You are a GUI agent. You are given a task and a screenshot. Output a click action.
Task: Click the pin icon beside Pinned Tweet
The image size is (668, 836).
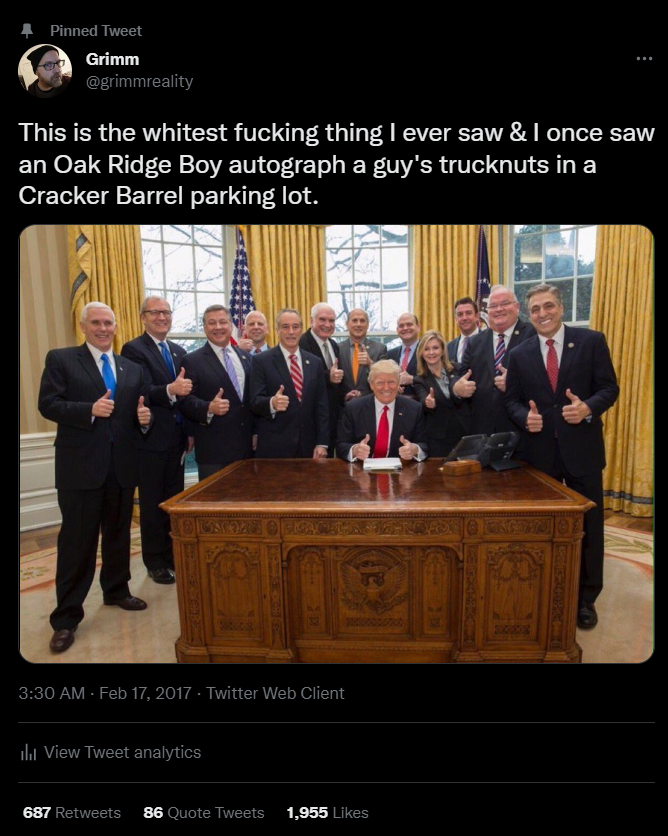pyautogui.click(x=27, y=31)
